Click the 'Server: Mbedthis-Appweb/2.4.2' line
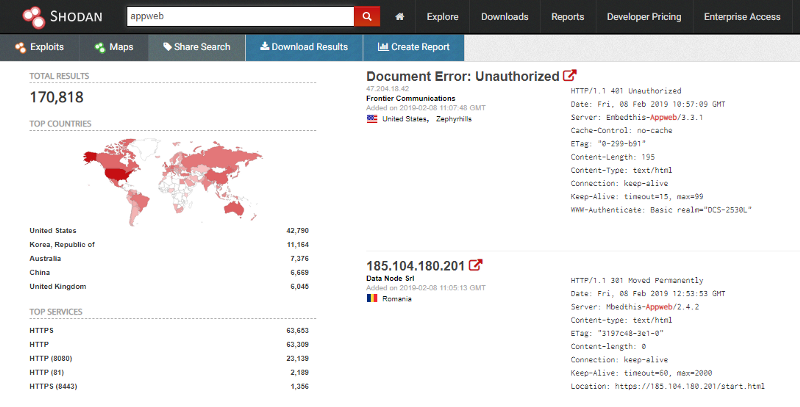The image size is (800, 407). pyautogui.click(x=635, y=307)
